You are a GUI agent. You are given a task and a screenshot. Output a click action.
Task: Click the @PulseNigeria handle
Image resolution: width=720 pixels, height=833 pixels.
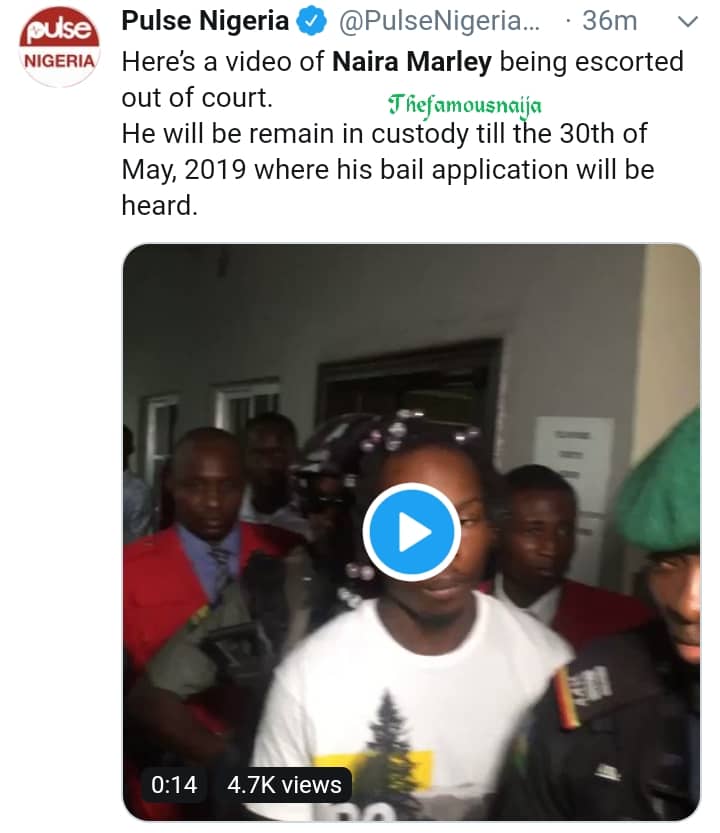point(439,21)
